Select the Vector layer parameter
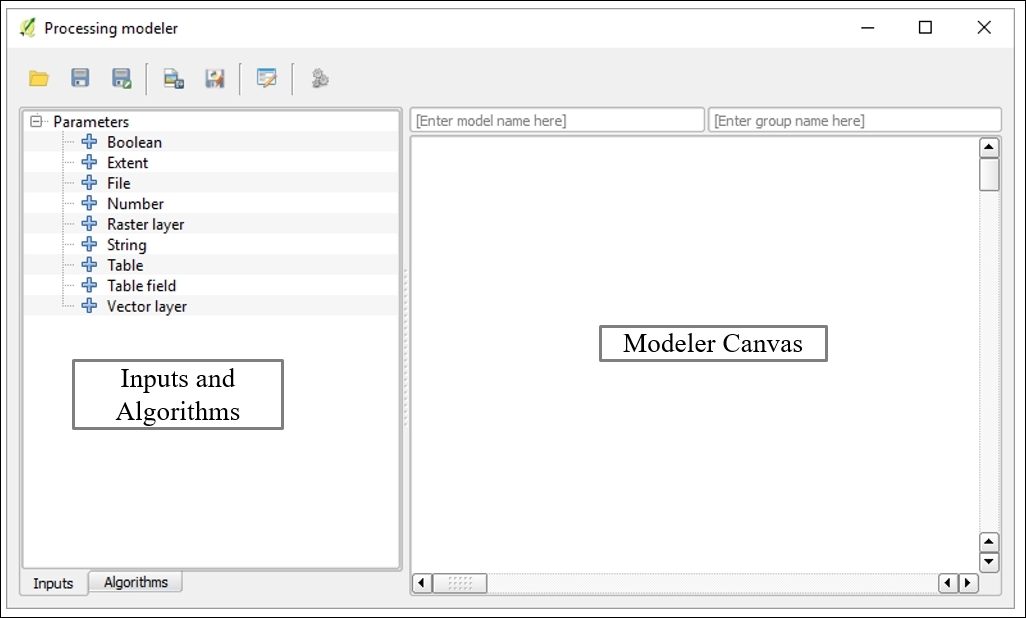 147,306
